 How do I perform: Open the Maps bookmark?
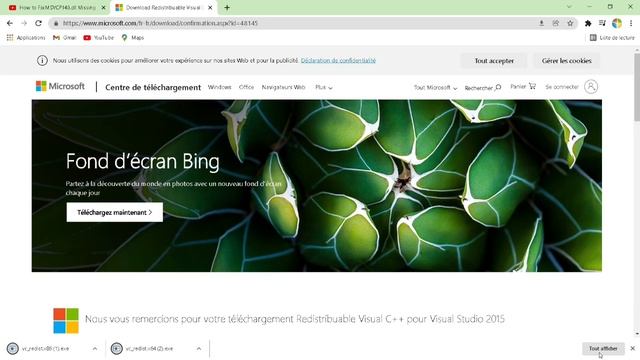pos(133,38)
